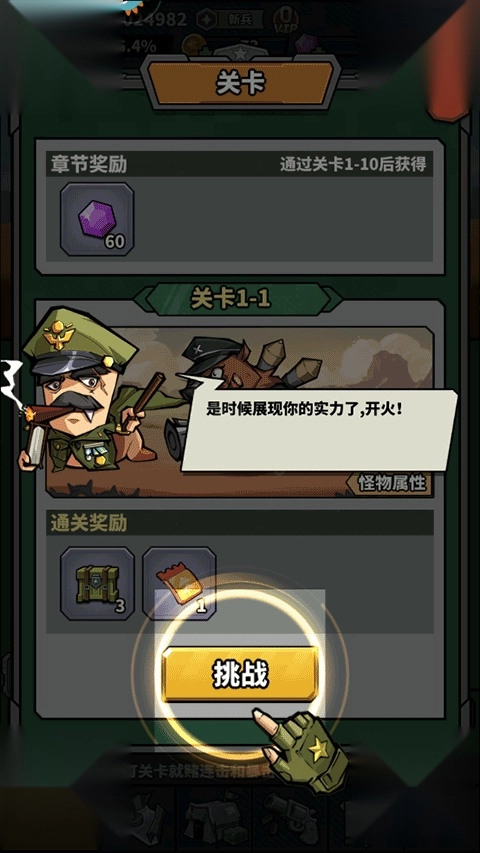Open the VIP 0 badge

285,21
